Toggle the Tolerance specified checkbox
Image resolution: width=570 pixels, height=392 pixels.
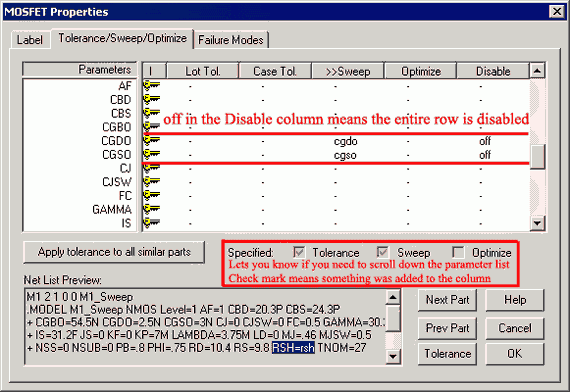[299, 252]
